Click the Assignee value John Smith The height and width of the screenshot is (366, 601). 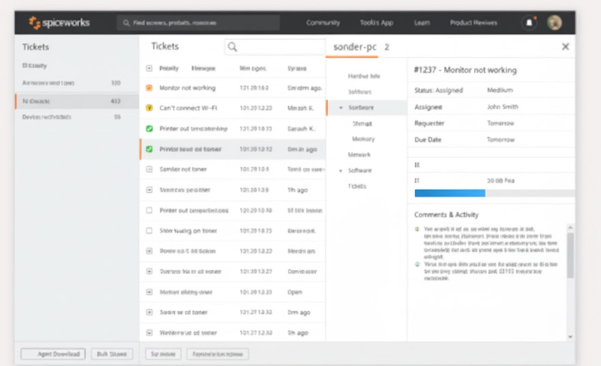click(502, 107)
